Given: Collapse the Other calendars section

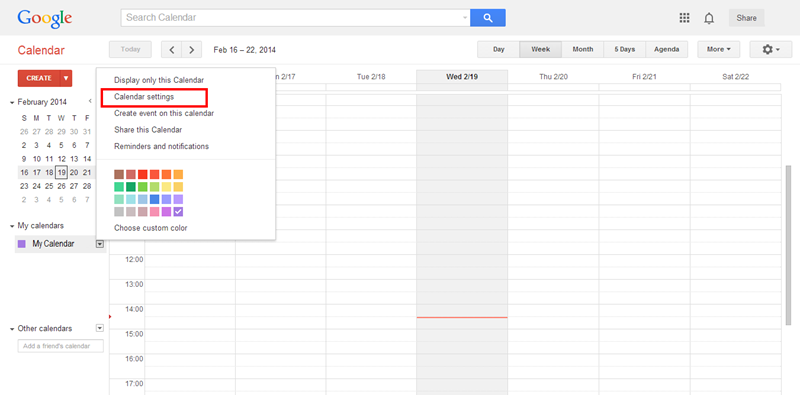Looking at the screenshot, I should tap(12, 329).
